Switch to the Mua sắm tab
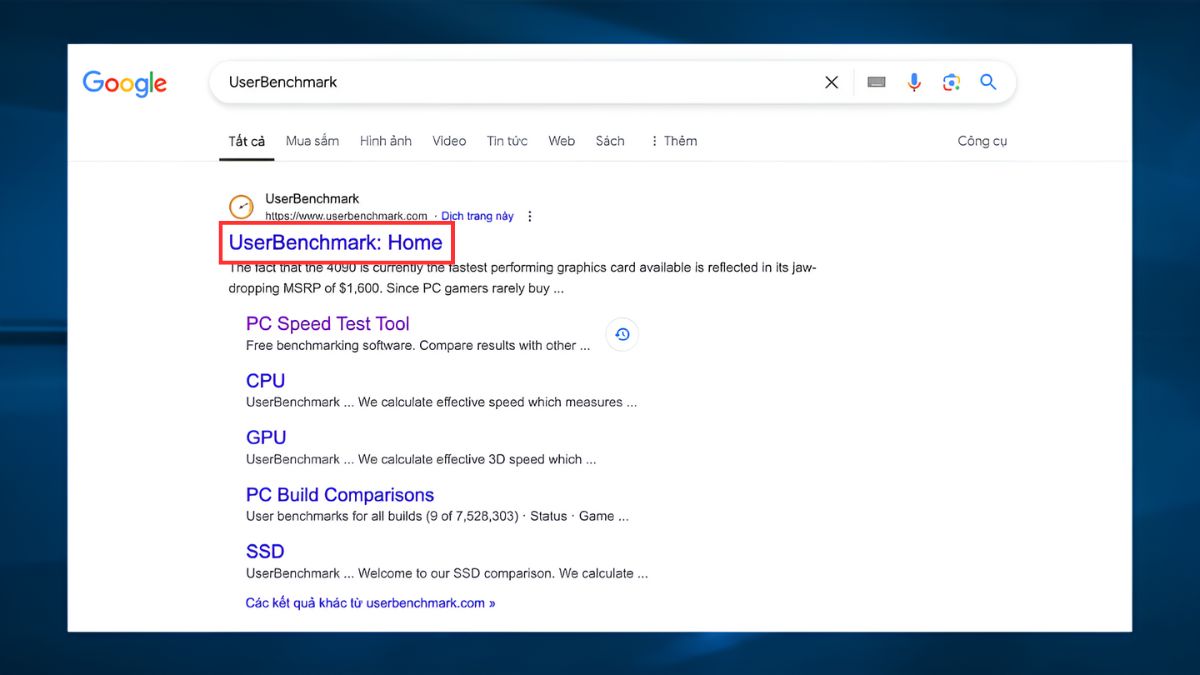Viewport: 1200px width, 675px height. coord(313,141)
